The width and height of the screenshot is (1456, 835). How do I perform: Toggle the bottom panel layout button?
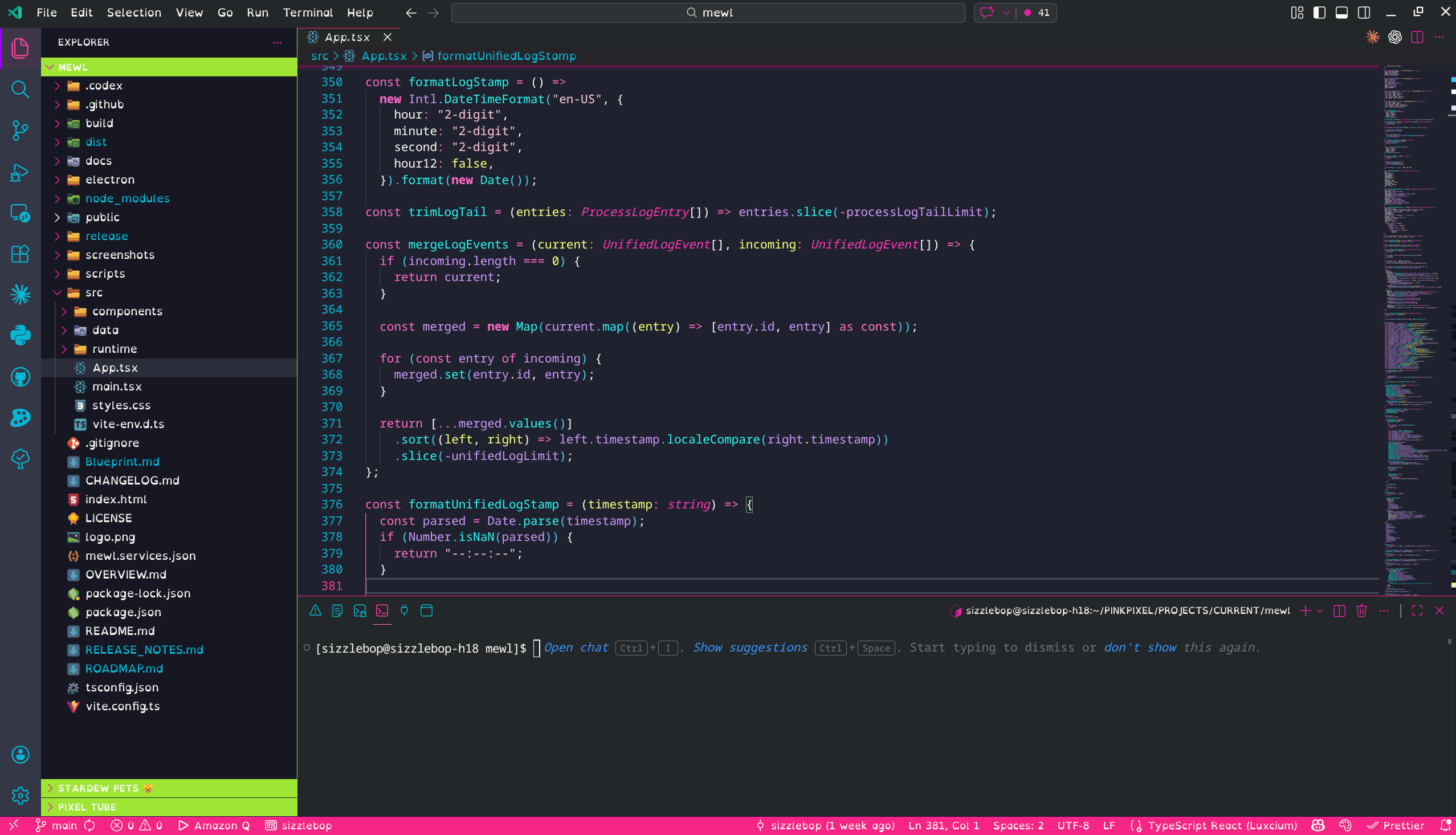[1341, 13]
